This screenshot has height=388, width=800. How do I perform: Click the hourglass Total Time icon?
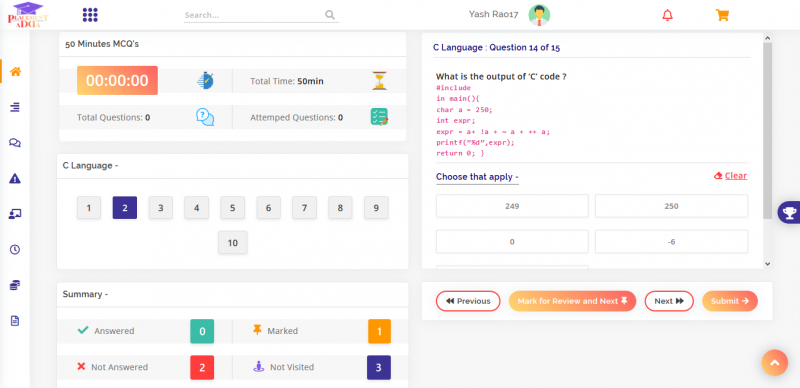[379, 81]
